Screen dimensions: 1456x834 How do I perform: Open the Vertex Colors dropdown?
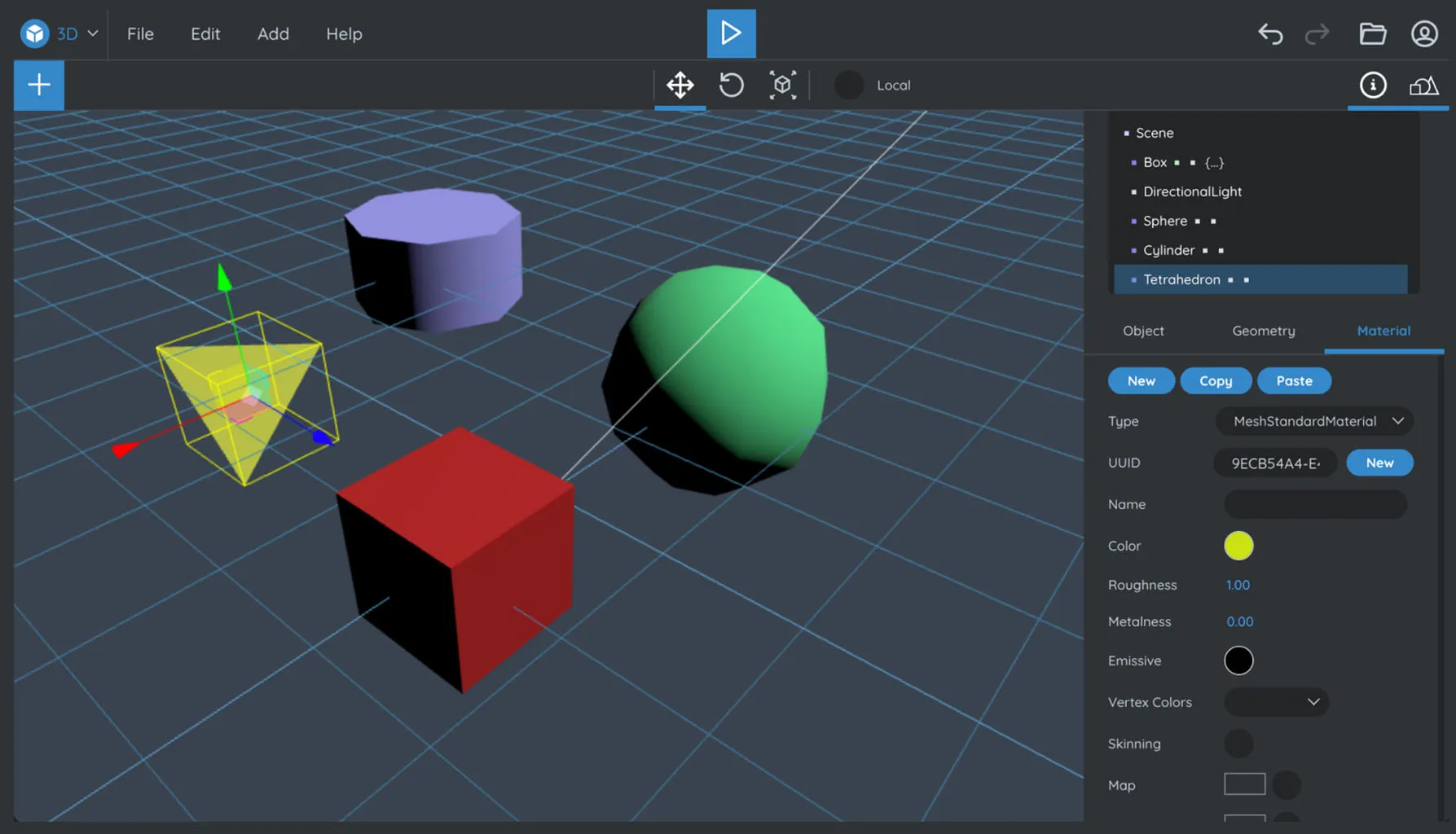(x=1276, y=702)
